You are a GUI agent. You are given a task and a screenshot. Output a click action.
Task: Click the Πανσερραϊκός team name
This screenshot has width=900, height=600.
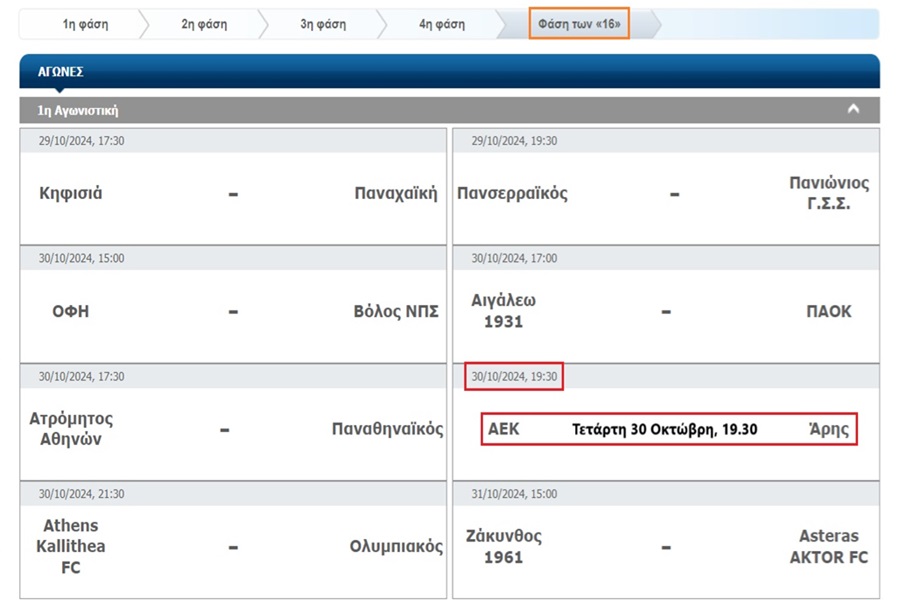(512, 193)
